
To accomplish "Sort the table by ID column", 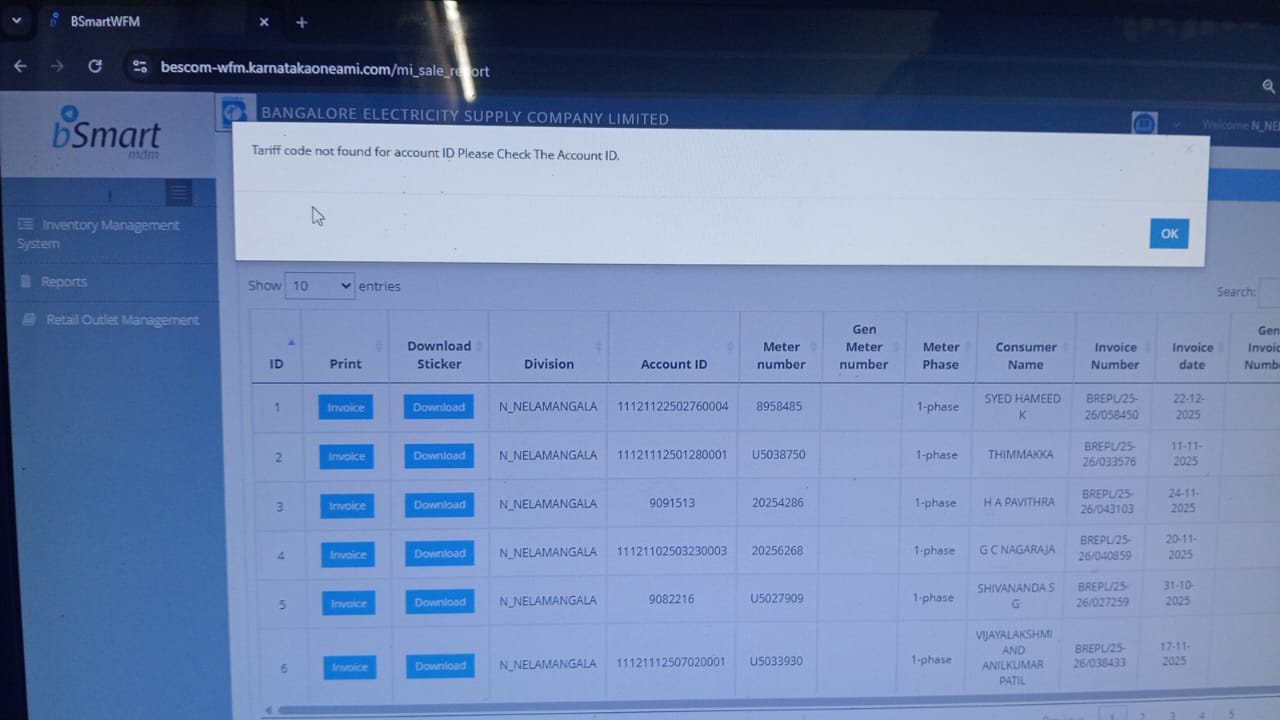I will (276, 348).
